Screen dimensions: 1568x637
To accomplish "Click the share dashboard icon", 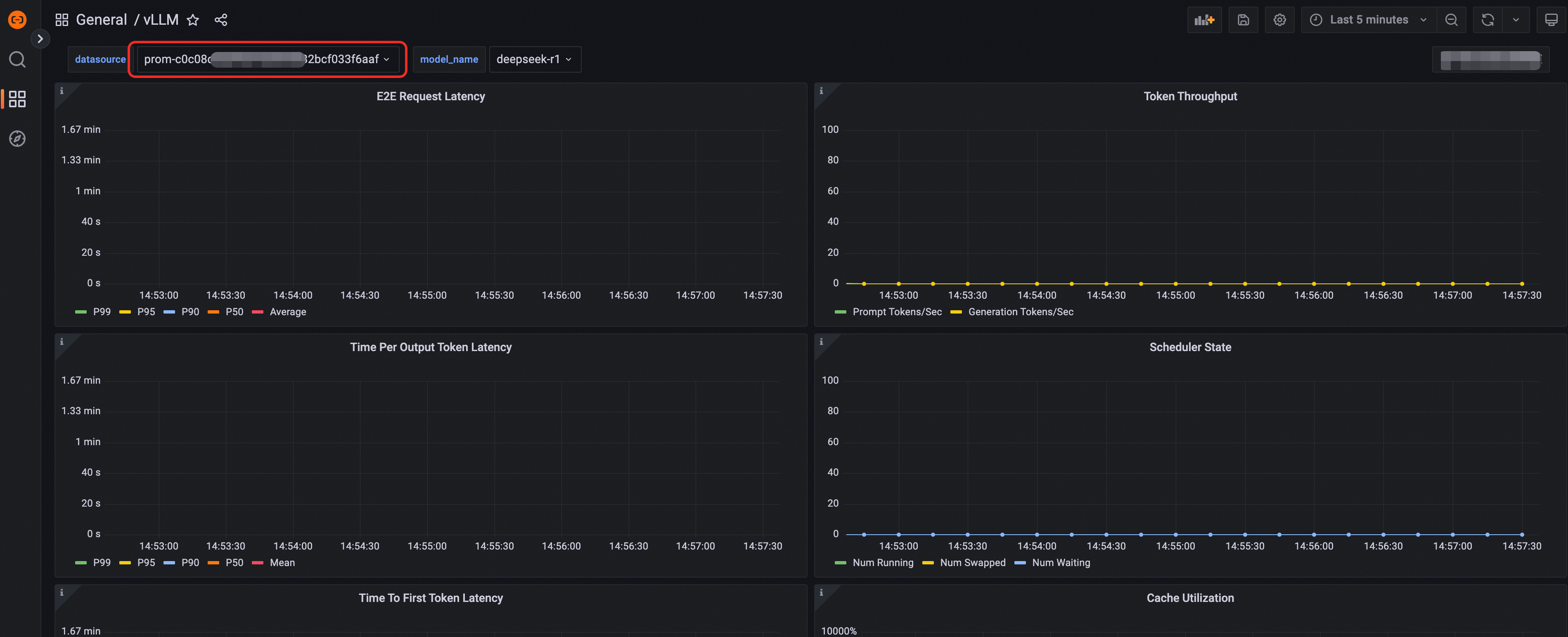I will tap(221, 20).
